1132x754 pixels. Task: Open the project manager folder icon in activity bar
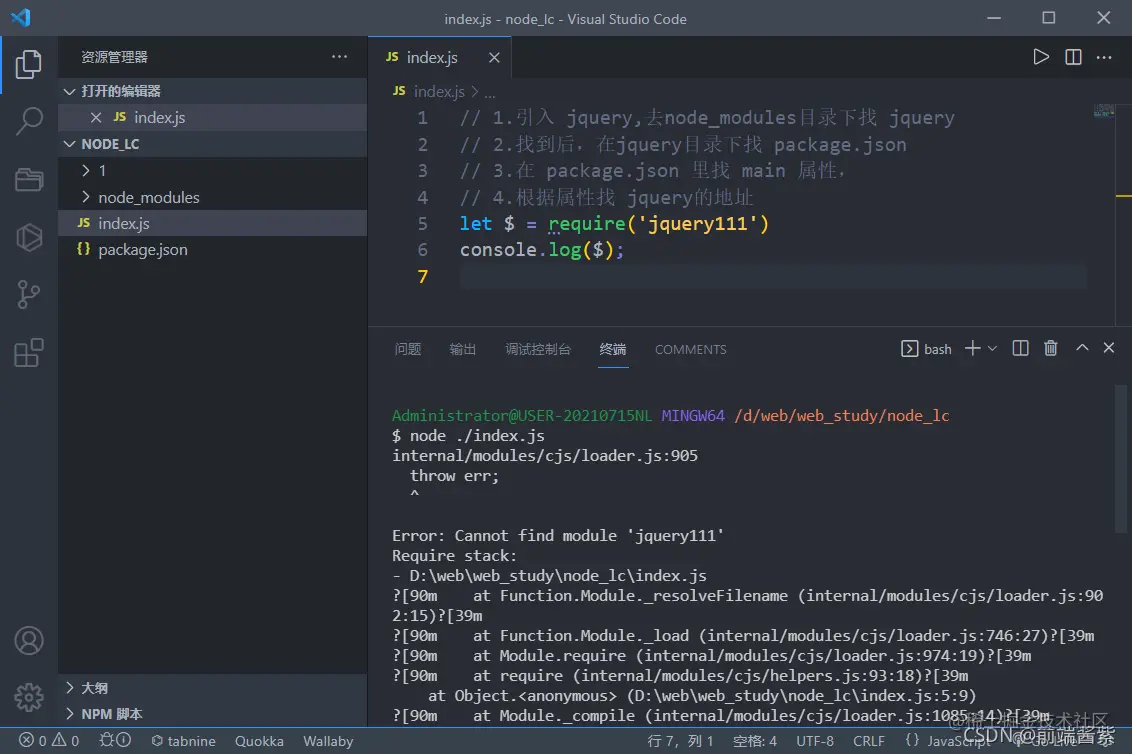pos(28,179)
